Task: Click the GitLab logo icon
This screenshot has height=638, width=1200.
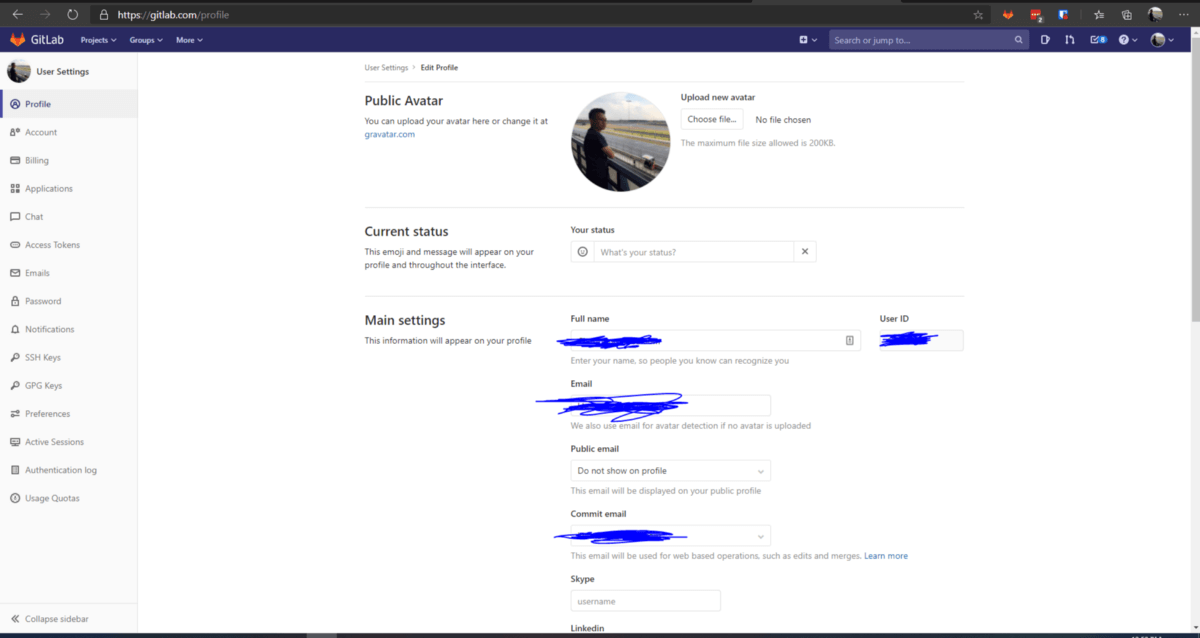Action: pos(16,39)
